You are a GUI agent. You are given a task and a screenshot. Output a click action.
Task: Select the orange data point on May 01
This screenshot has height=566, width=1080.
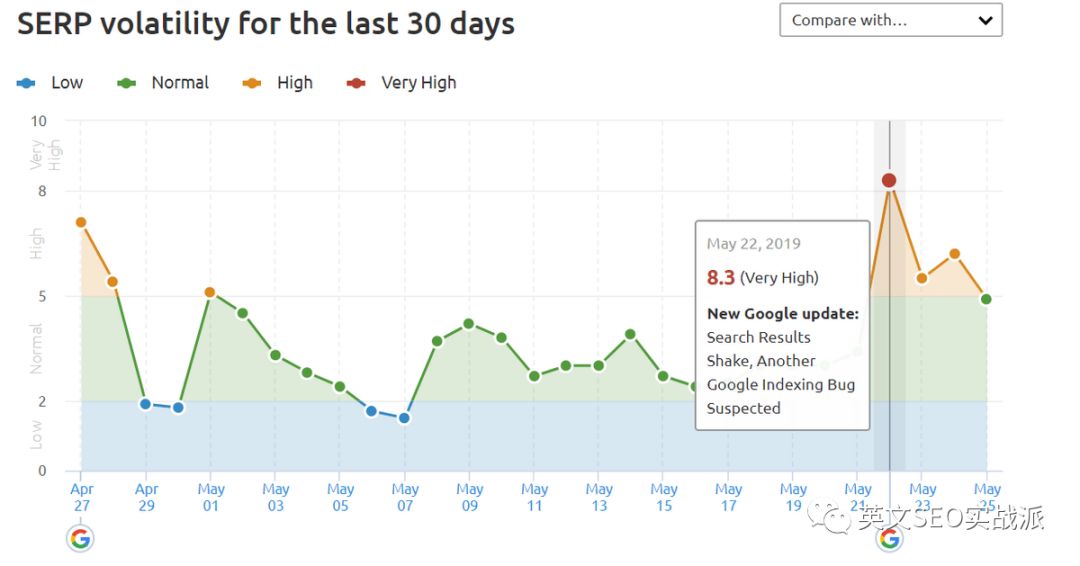210,293
